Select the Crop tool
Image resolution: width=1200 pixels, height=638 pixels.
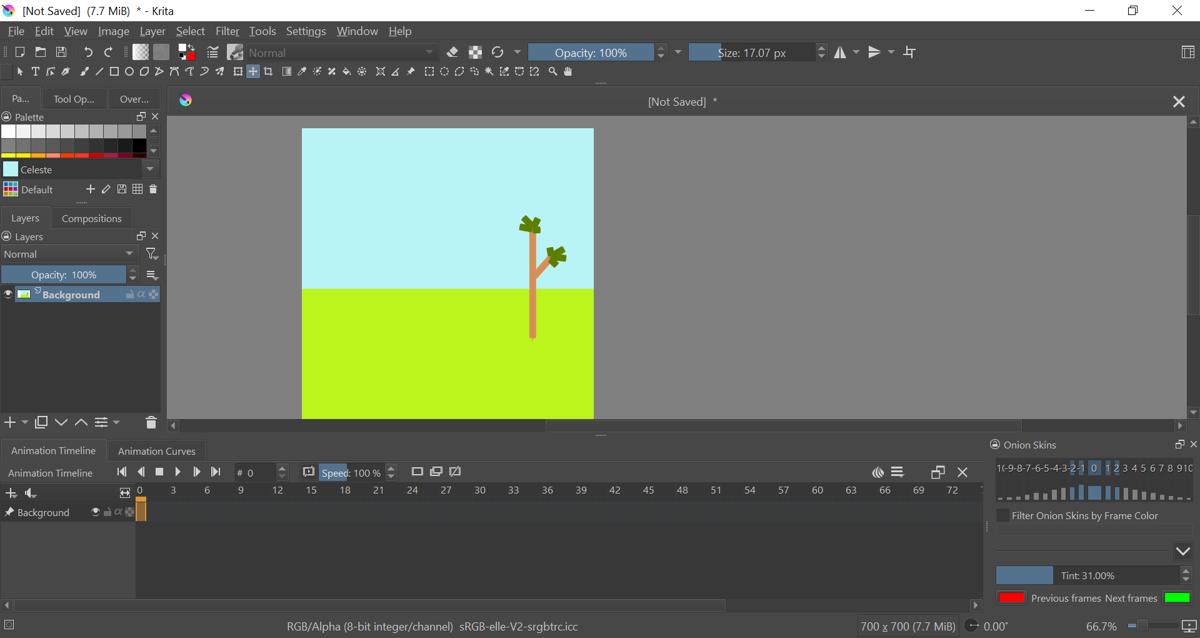[268, 71]
